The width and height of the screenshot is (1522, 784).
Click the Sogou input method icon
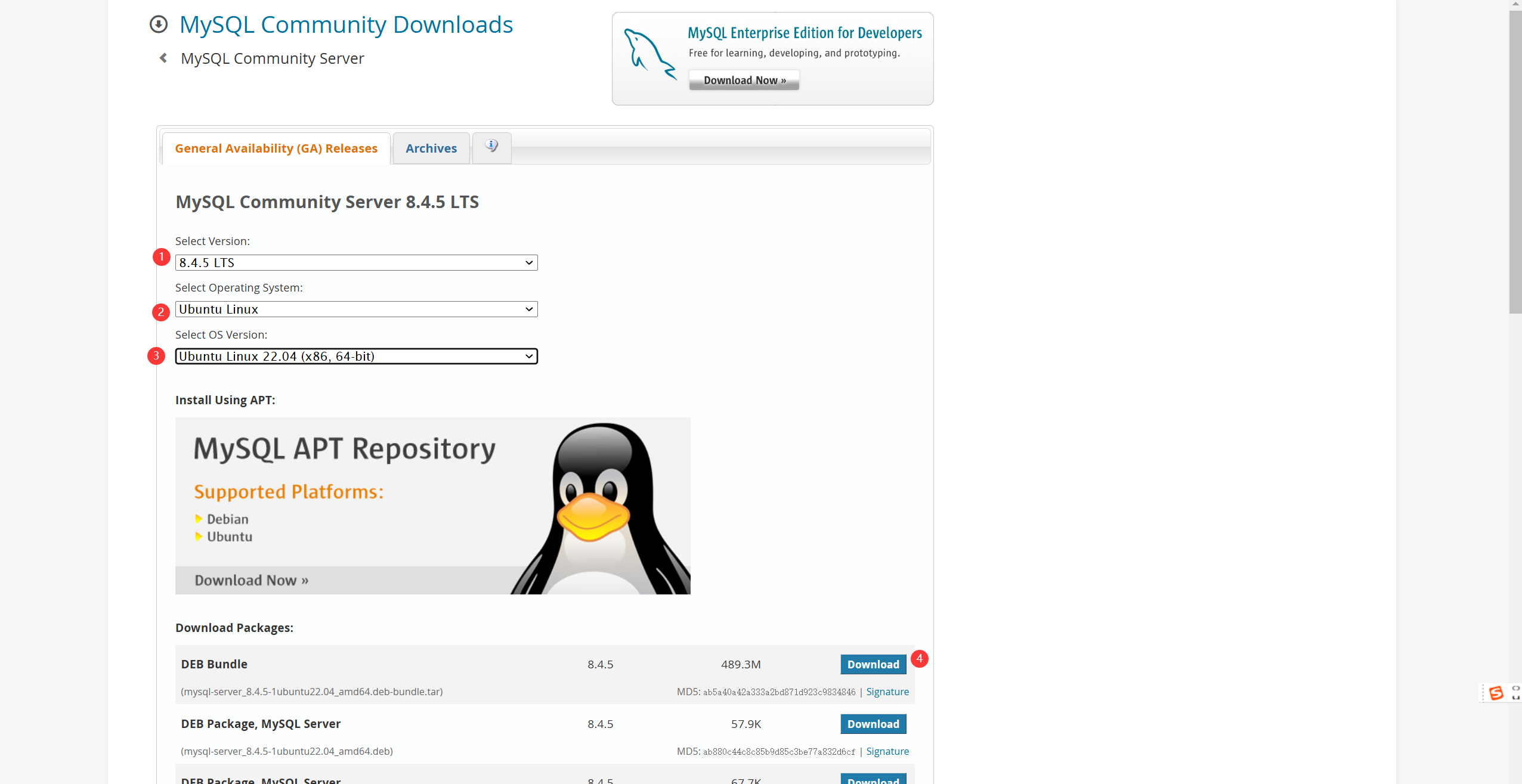pos(1496,693)
